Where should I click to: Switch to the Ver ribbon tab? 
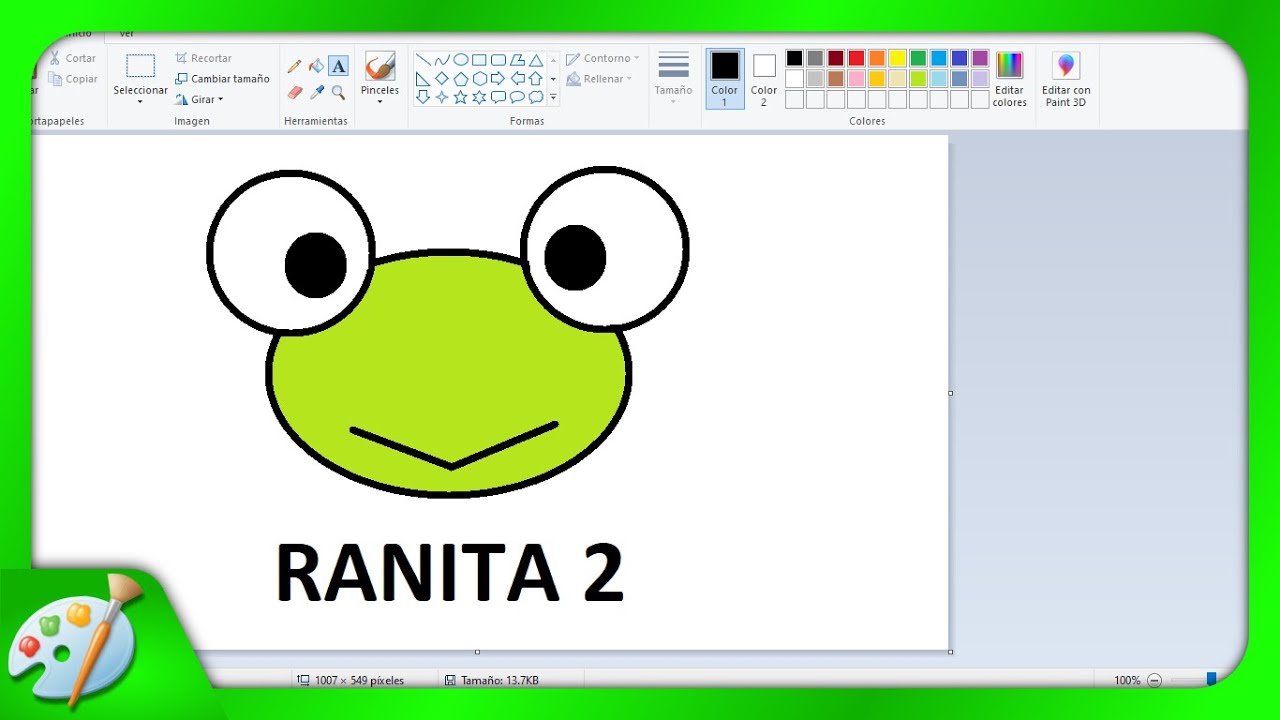pyautogui.click(x=127, y=33)
